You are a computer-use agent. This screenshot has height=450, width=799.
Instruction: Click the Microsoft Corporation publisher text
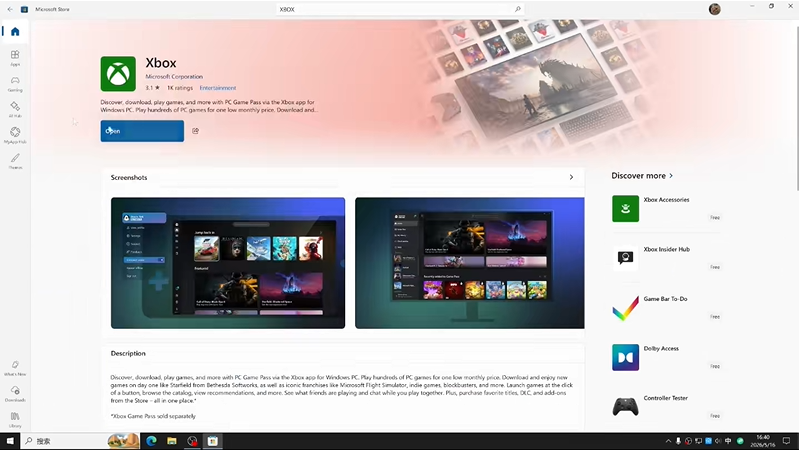[174, 76]
